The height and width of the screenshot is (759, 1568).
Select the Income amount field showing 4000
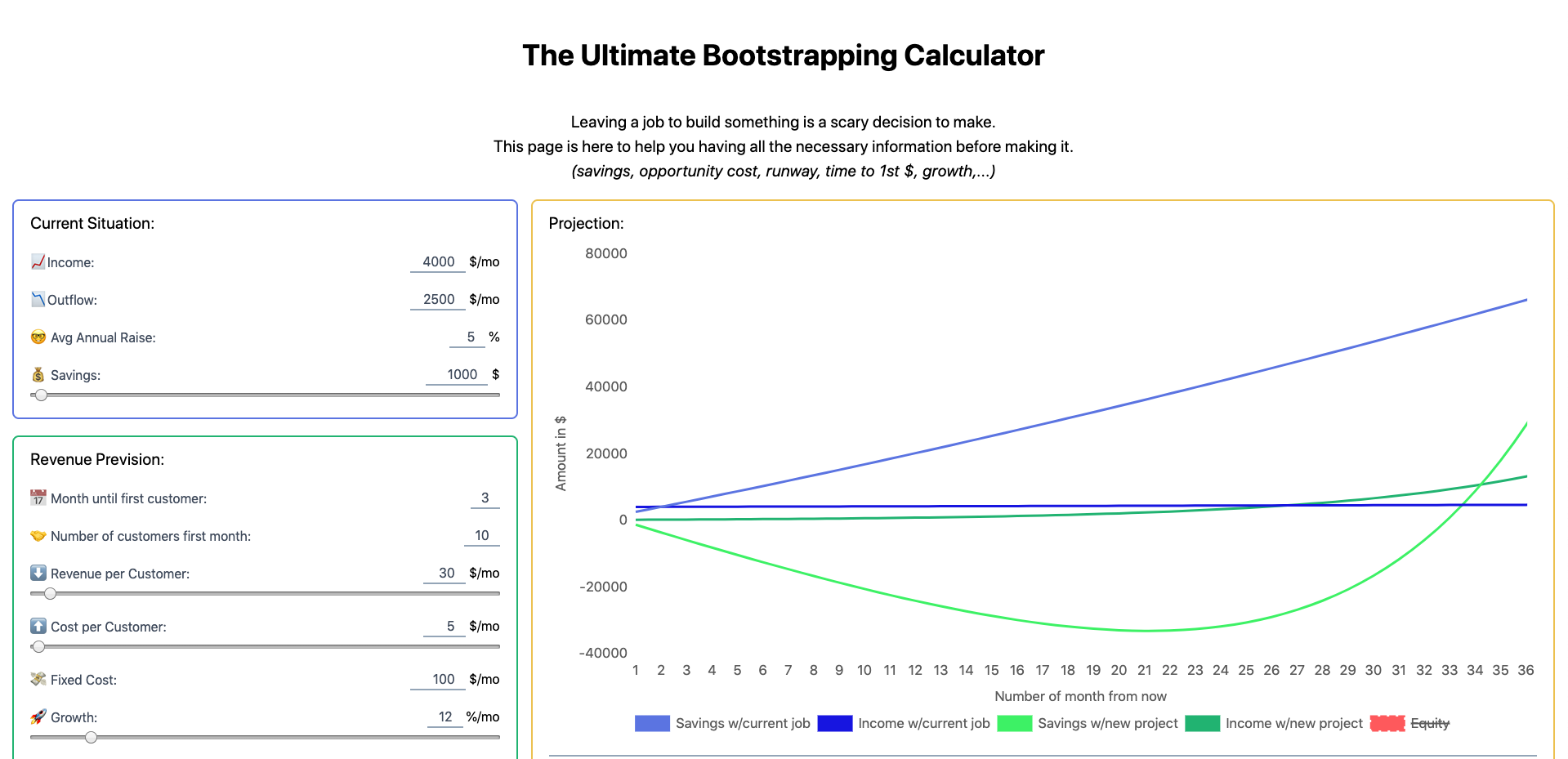click(438, 261)
